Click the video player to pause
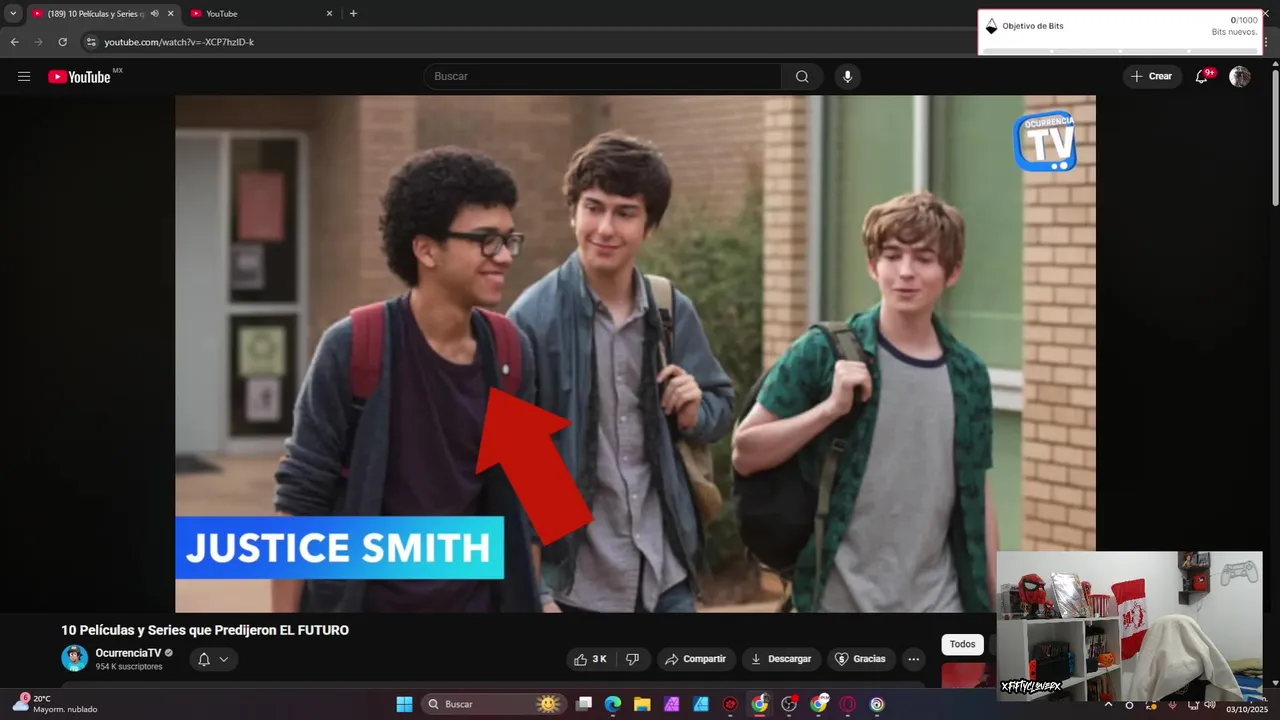Viewport: 1280px width, 720px height. (x=635, y=353)
